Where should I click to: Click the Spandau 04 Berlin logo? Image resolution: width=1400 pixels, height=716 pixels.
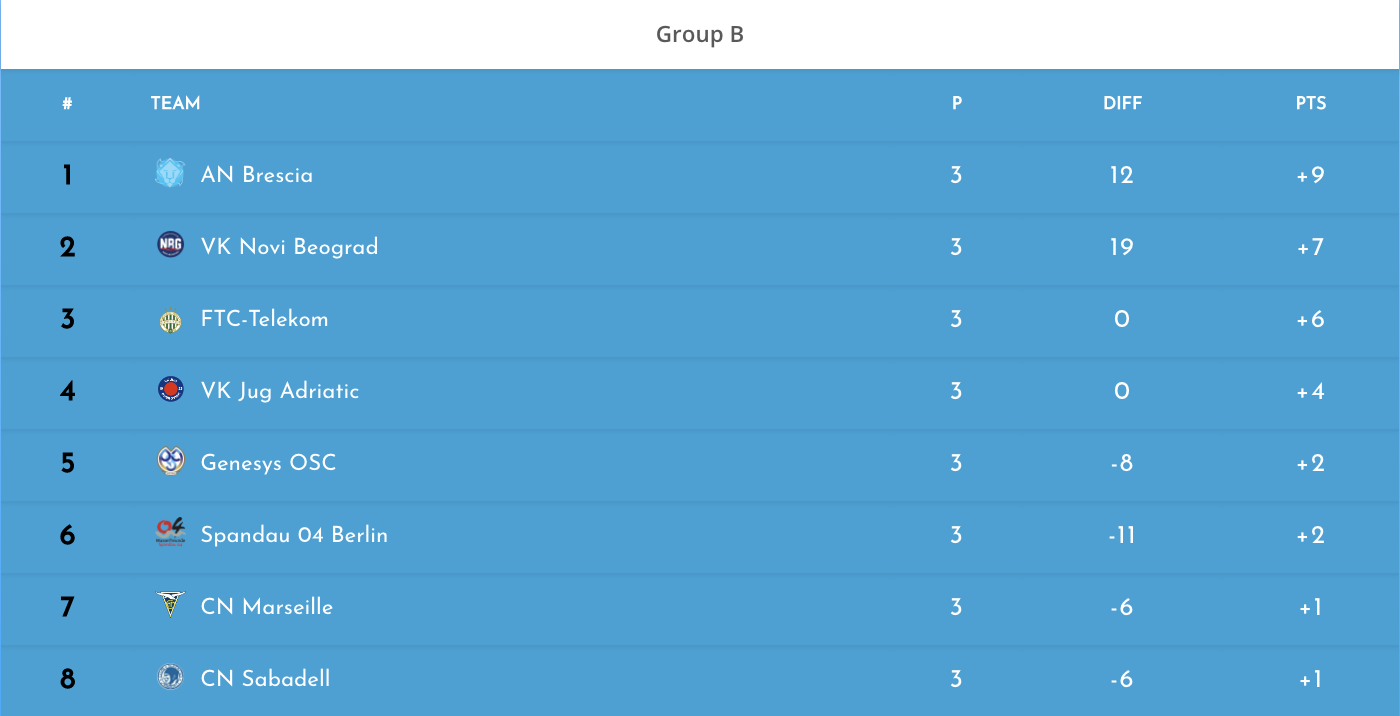(x=170, y=533)
